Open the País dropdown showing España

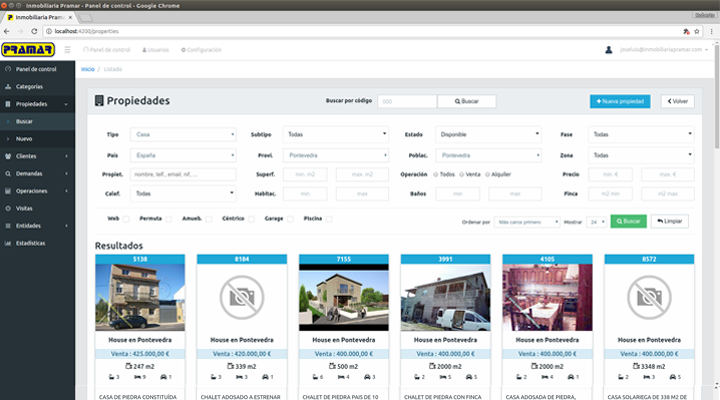(183, 155)
